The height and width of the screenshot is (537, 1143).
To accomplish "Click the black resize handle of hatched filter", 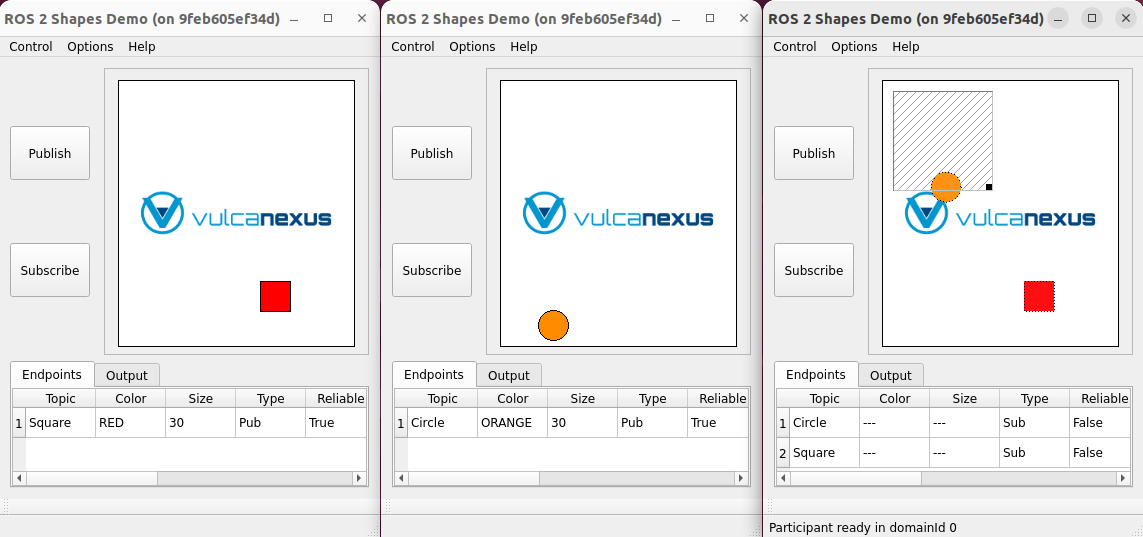I will pos(989,187).
